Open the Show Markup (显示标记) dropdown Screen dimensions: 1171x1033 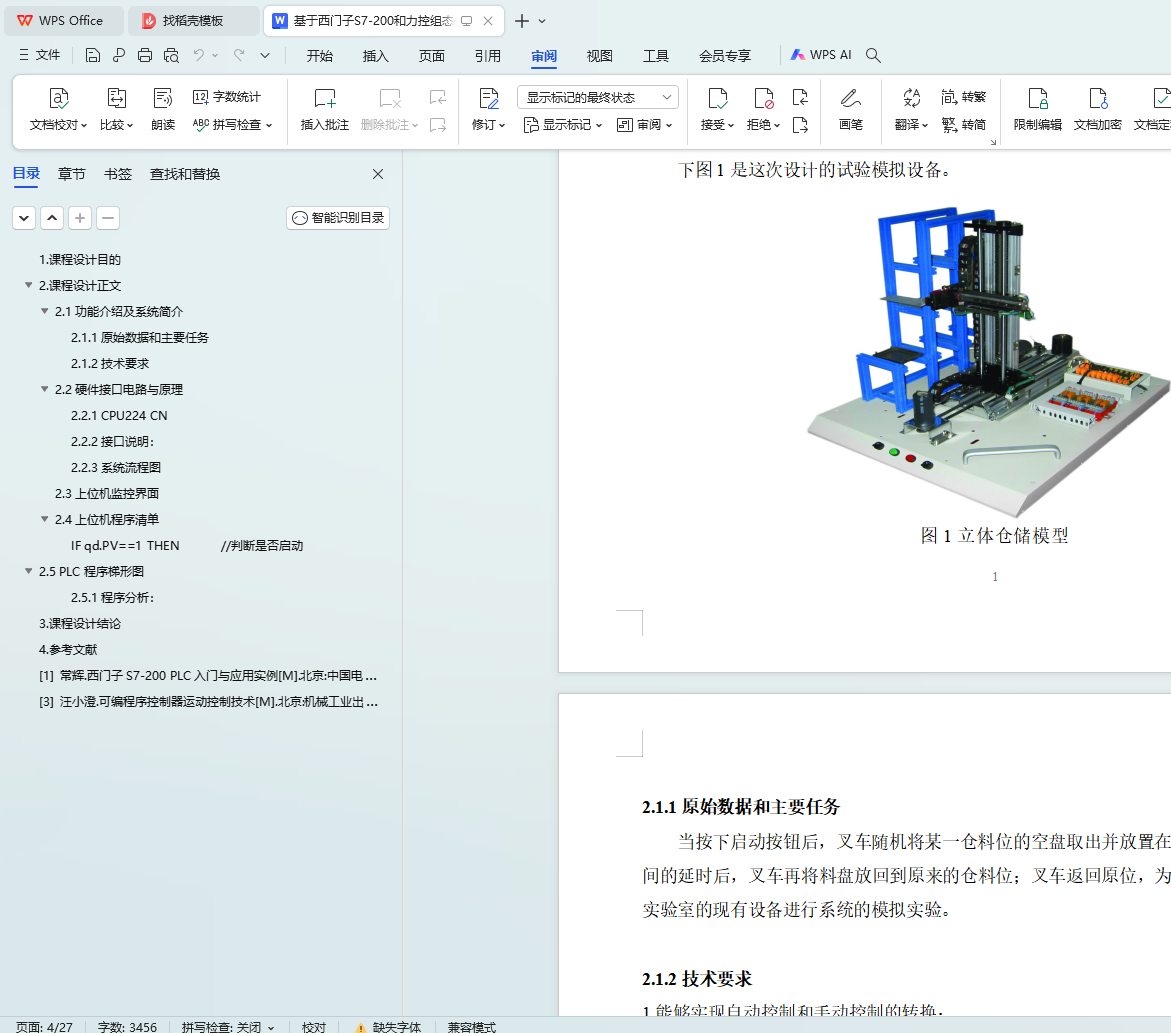click(563, 125)
